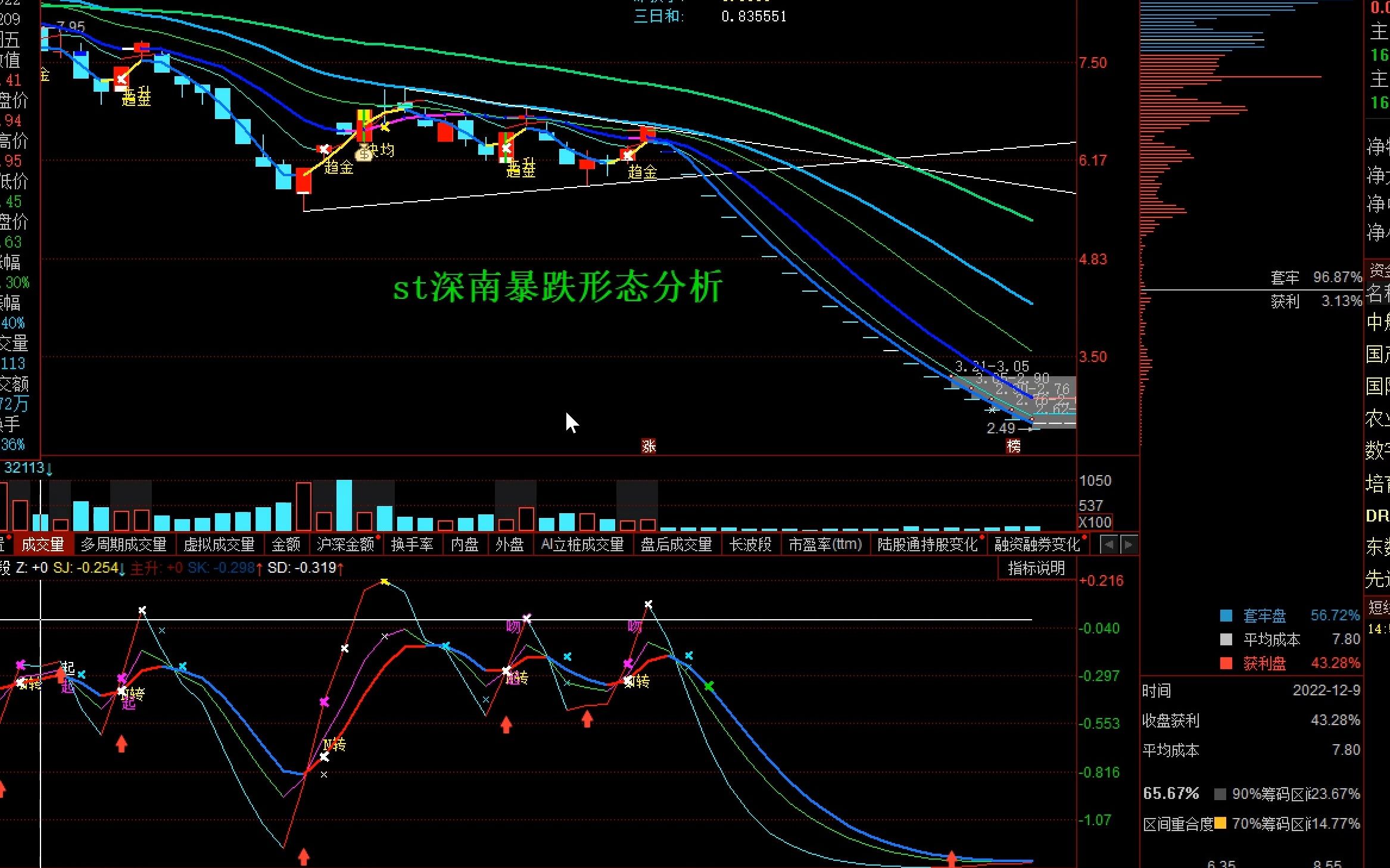Select the 外盘 tab
Viewport: 1390px width, 868px height.
tap(510, 544)
